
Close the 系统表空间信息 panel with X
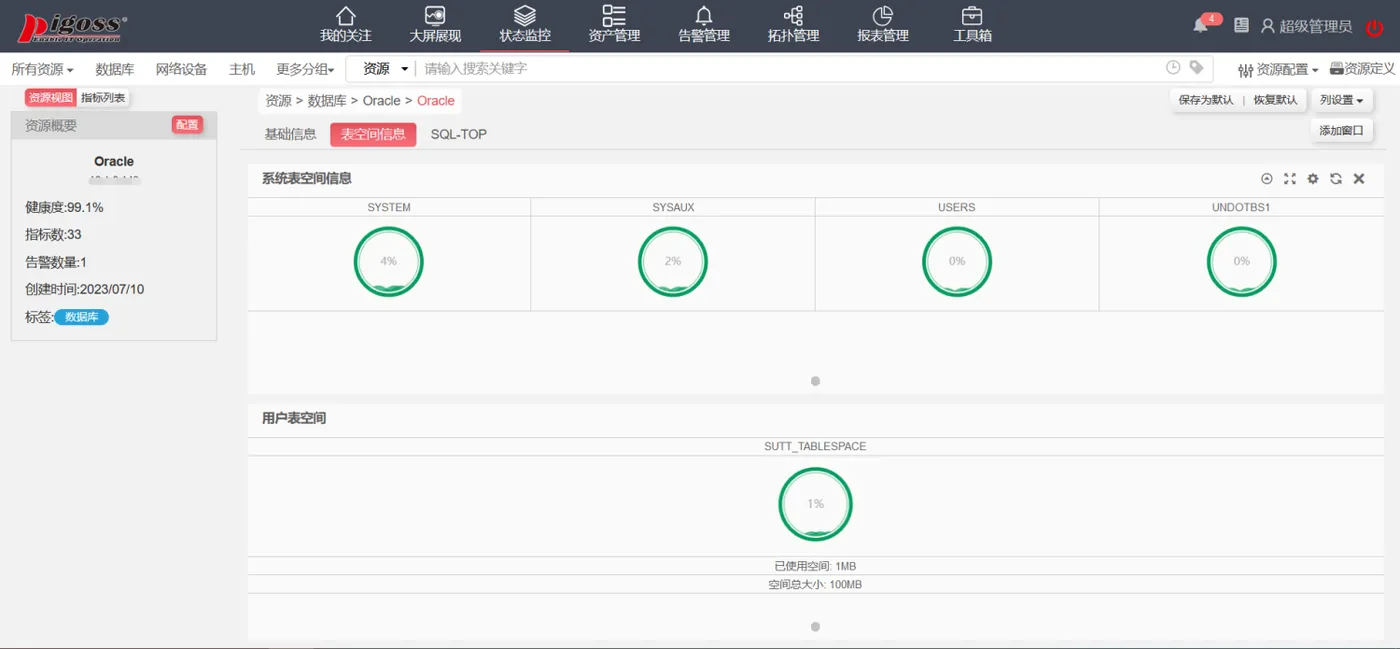tap(1359, 179)
